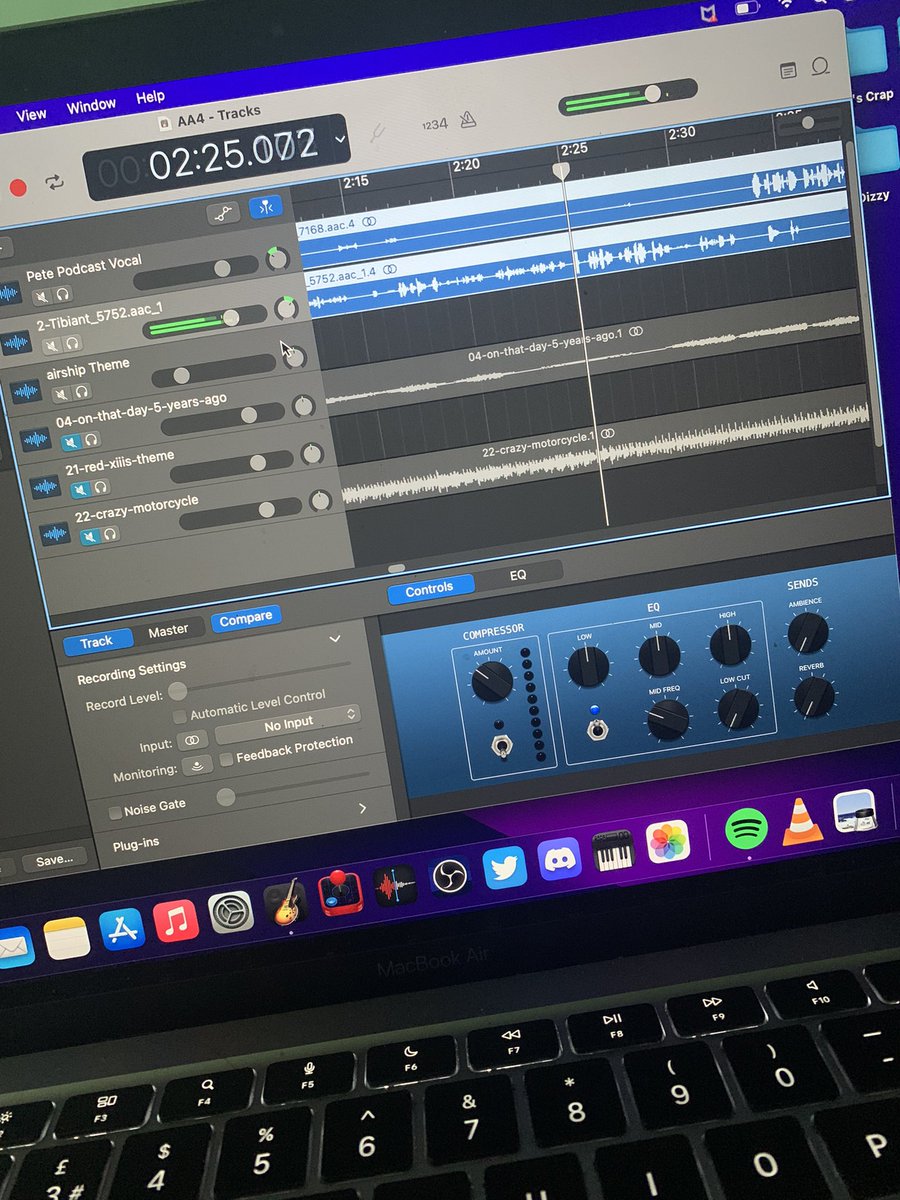Open the No Input dropdown
Viewport: 900px width, 1200px height.
pos(288,723)
